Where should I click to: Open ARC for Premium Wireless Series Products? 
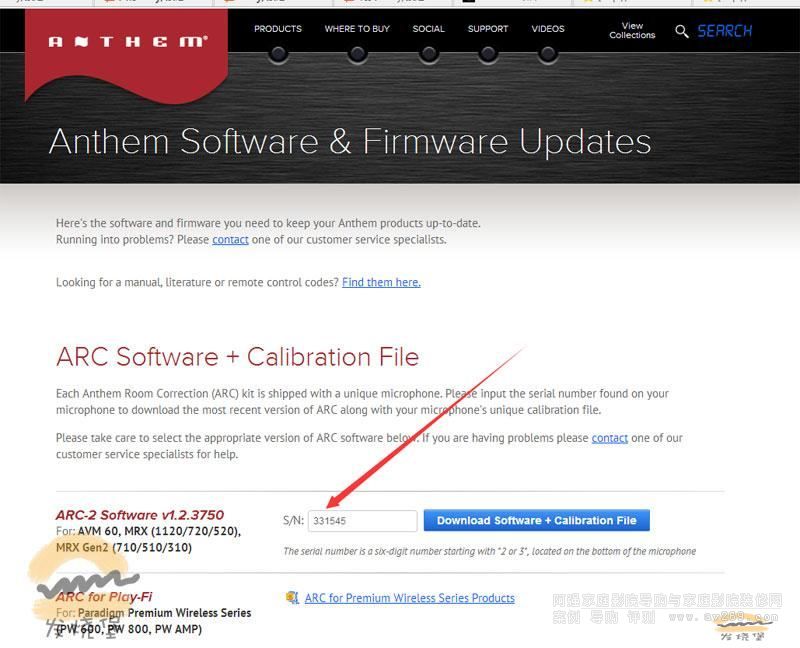coord(409,598)
